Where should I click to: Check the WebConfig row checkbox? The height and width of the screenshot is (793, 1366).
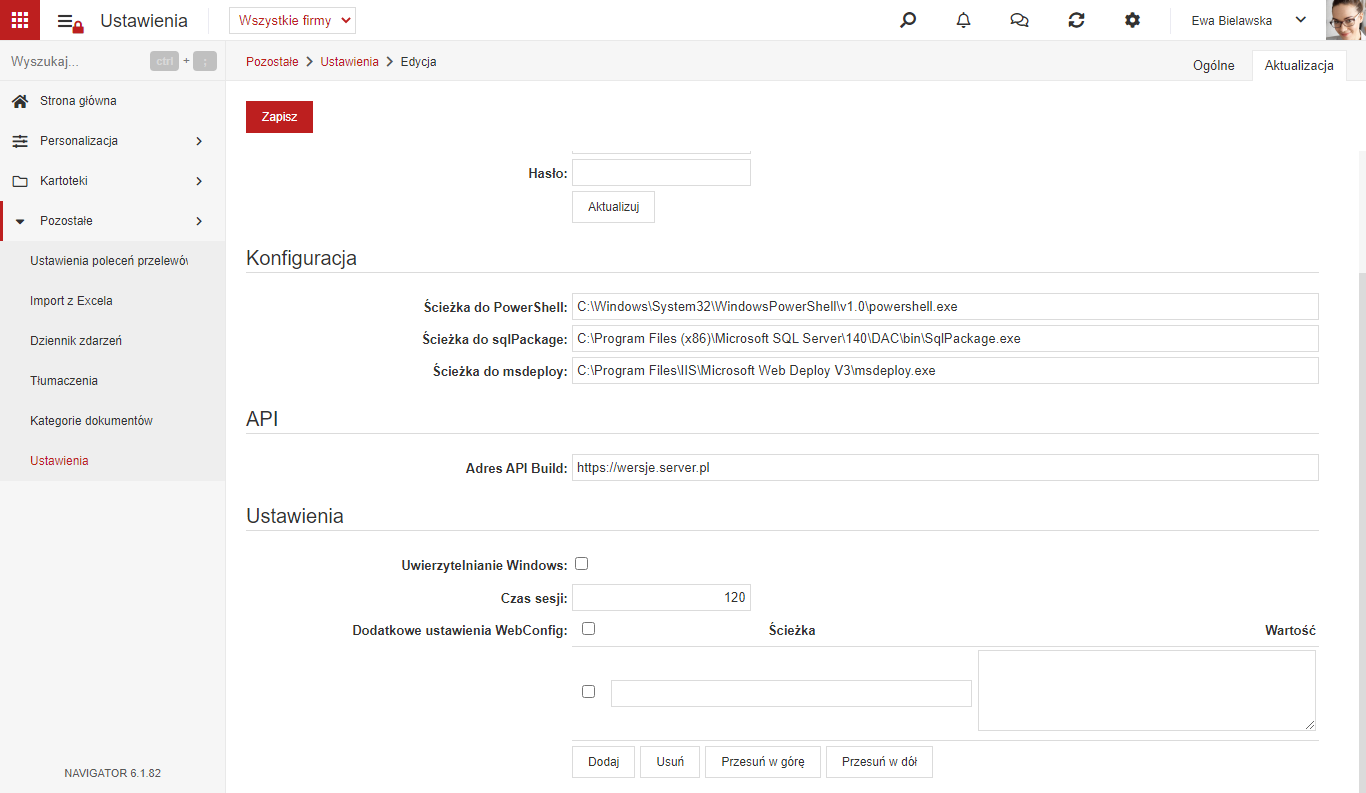(x=588, y=691)
